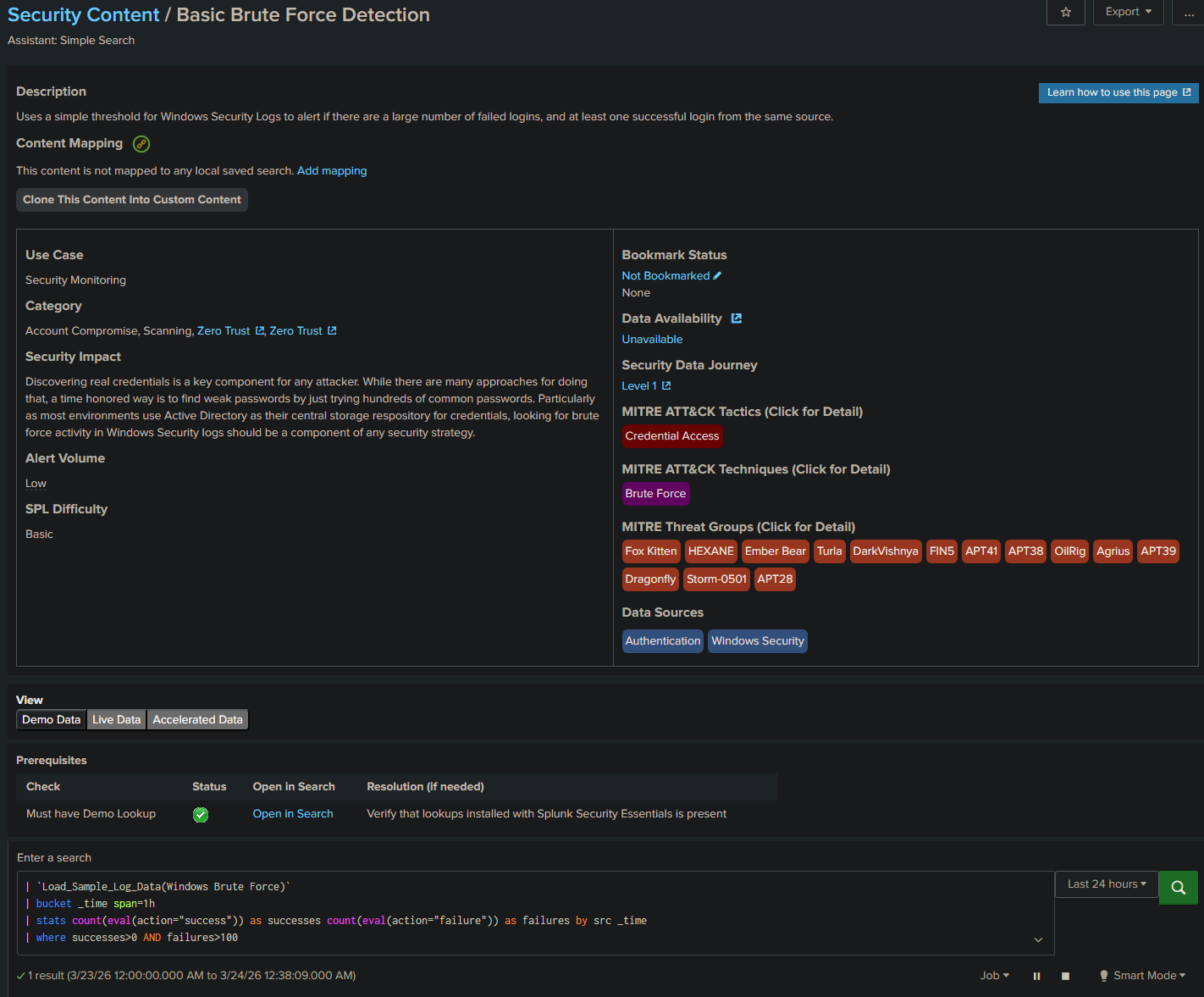Click the Add mapping link

coord(331,170)
